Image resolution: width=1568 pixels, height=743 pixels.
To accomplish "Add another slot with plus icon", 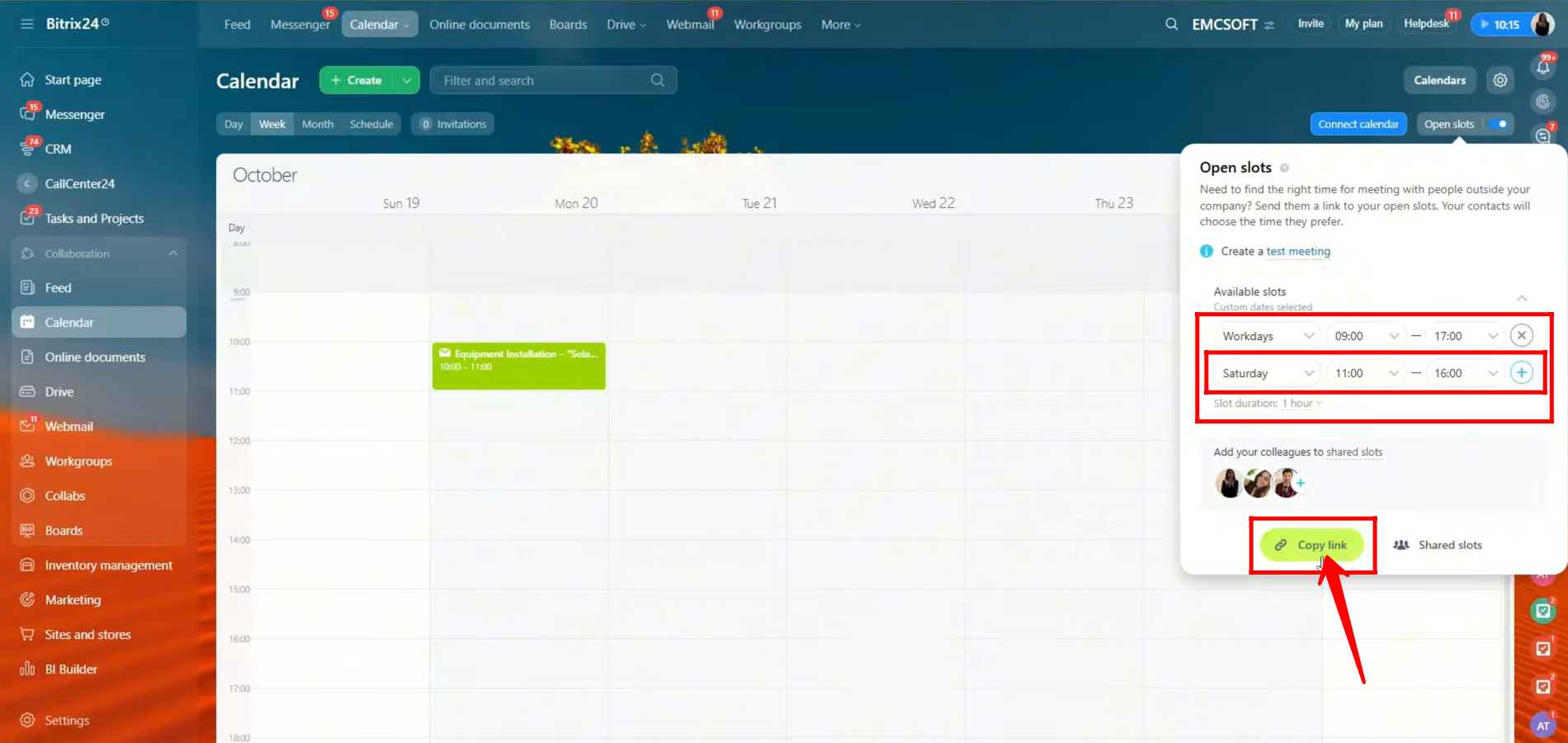I will (1521, 372).
